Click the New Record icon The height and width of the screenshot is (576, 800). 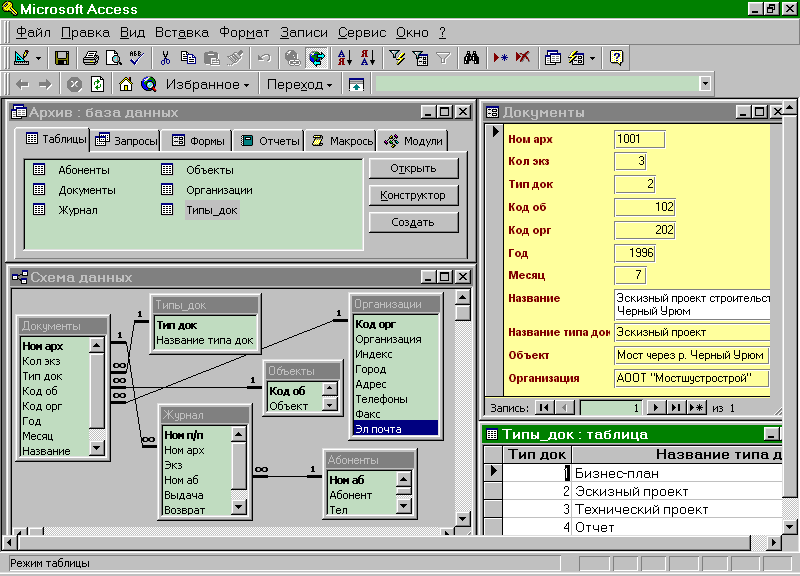coord(500,58)
